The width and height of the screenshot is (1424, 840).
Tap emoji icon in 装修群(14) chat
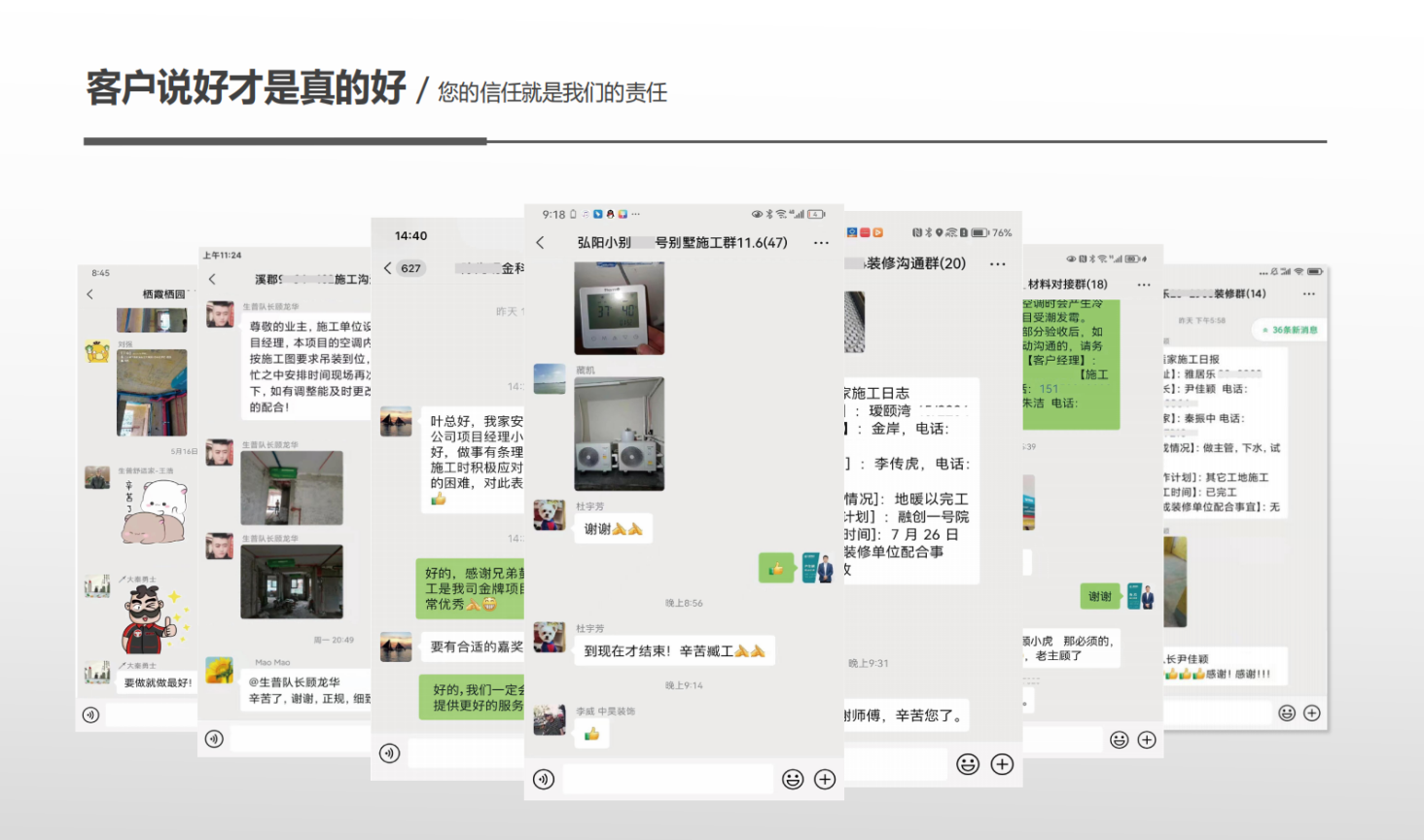pyautogui.click(x=1287, y=714)
